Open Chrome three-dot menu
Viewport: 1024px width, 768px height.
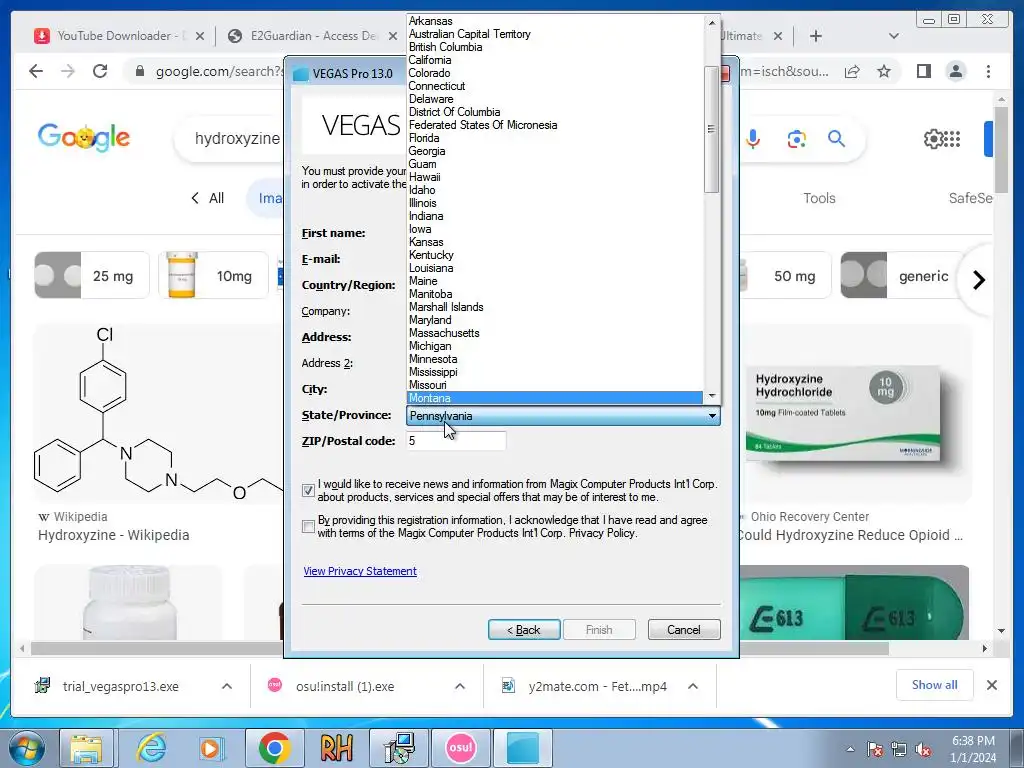click(988, 71)
